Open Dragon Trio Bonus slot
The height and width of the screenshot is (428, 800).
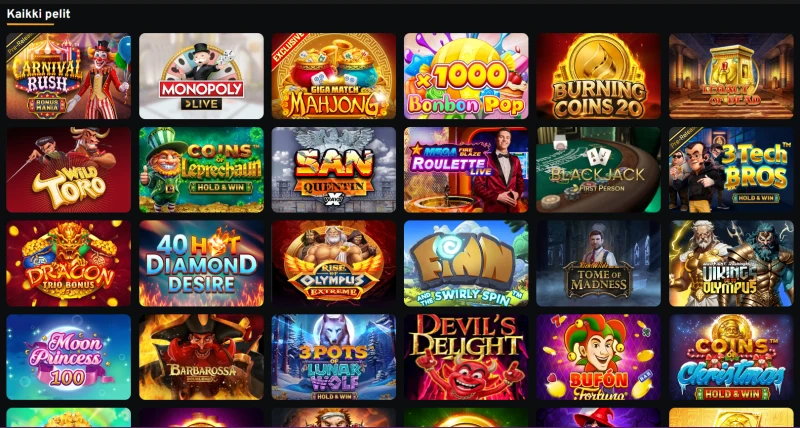pyautogui.click(x=68, y=263)
